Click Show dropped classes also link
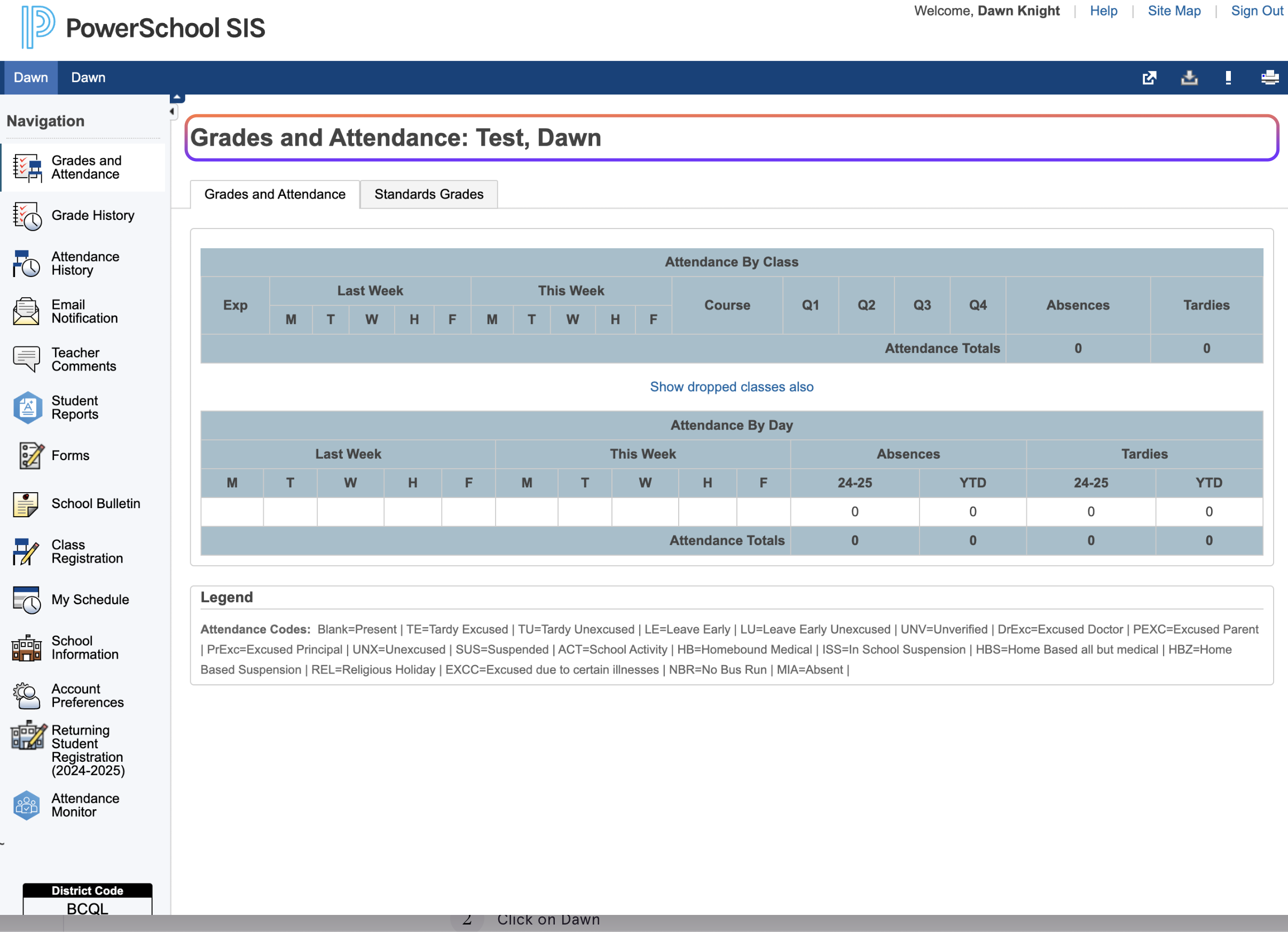Viewport: 1288px width, 932px height. click(x=732, y=386)
